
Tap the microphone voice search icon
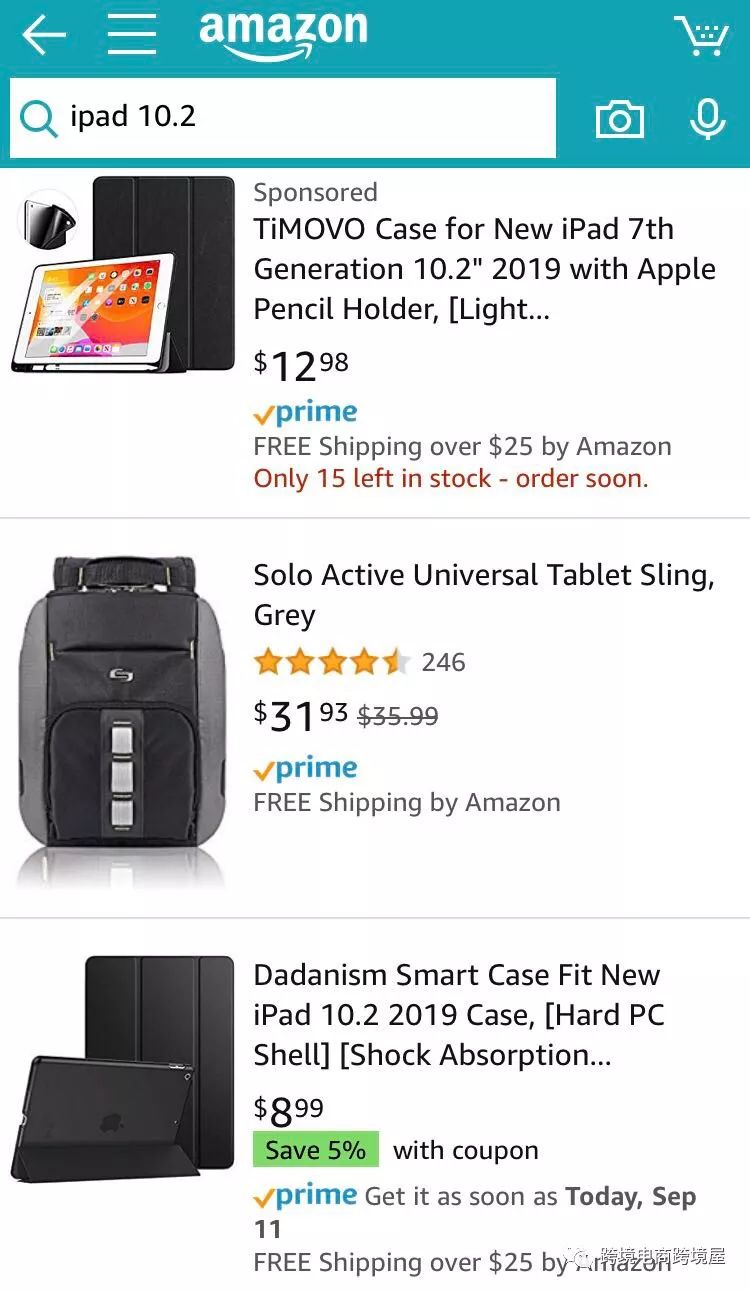click(707, 120)
